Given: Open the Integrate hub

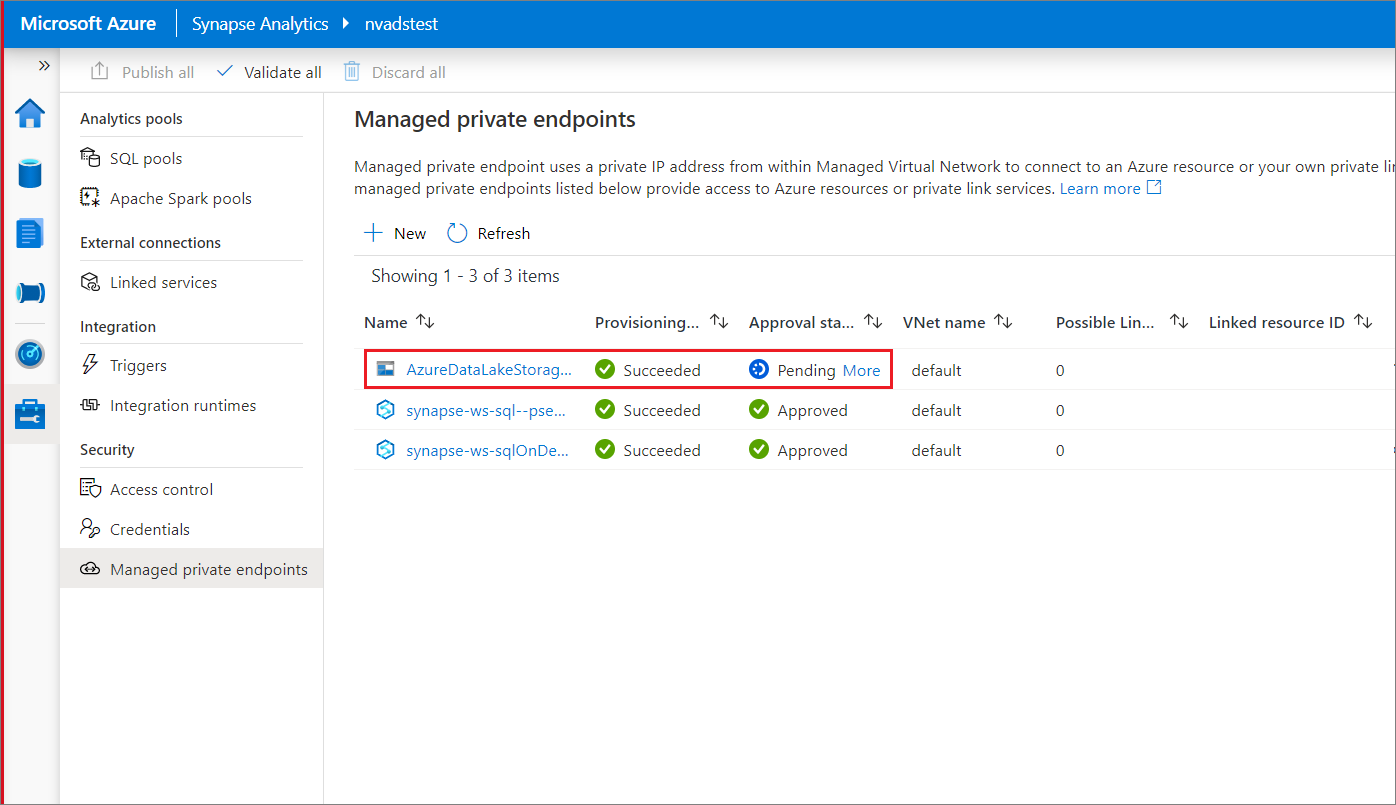Looking at the screenshot, I should click(30, 293).
